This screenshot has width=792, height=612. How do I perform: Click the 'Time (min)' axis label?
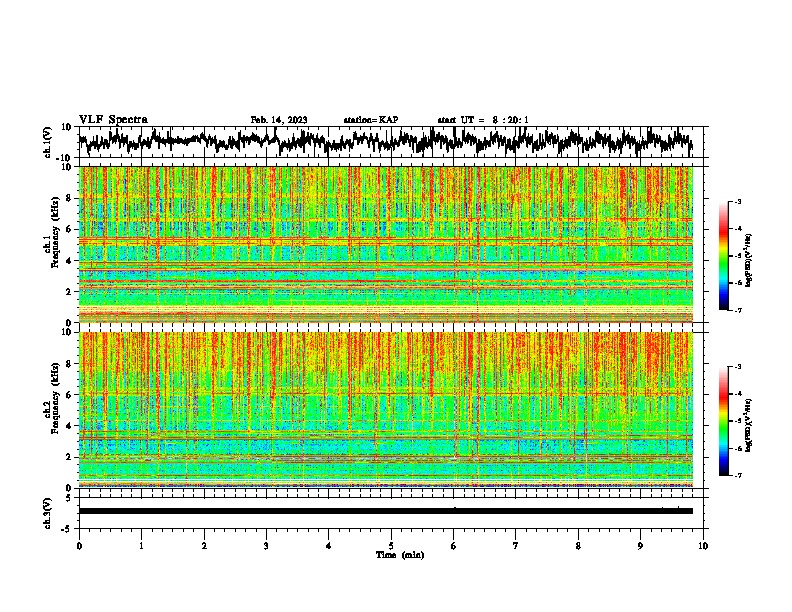tap(400, 555)
